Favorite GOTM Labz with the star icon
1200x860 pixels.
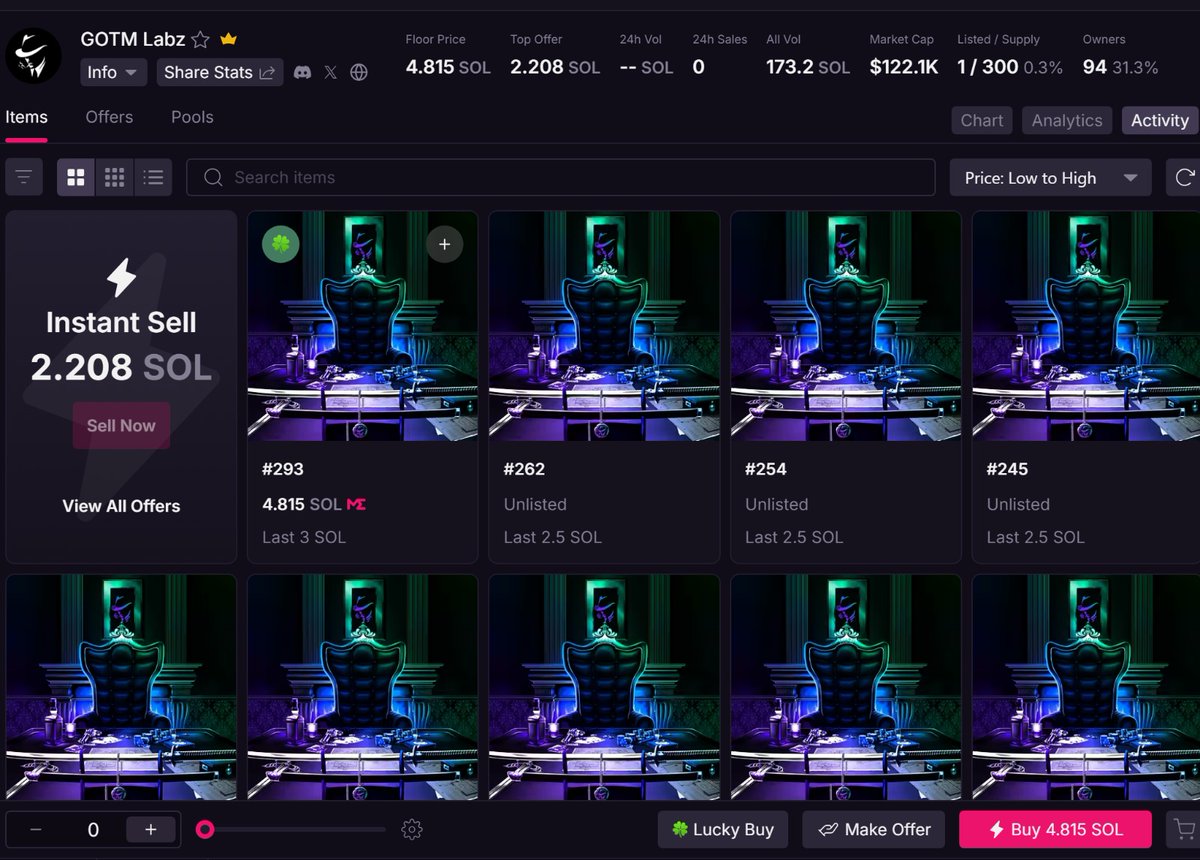click(200, 40)
